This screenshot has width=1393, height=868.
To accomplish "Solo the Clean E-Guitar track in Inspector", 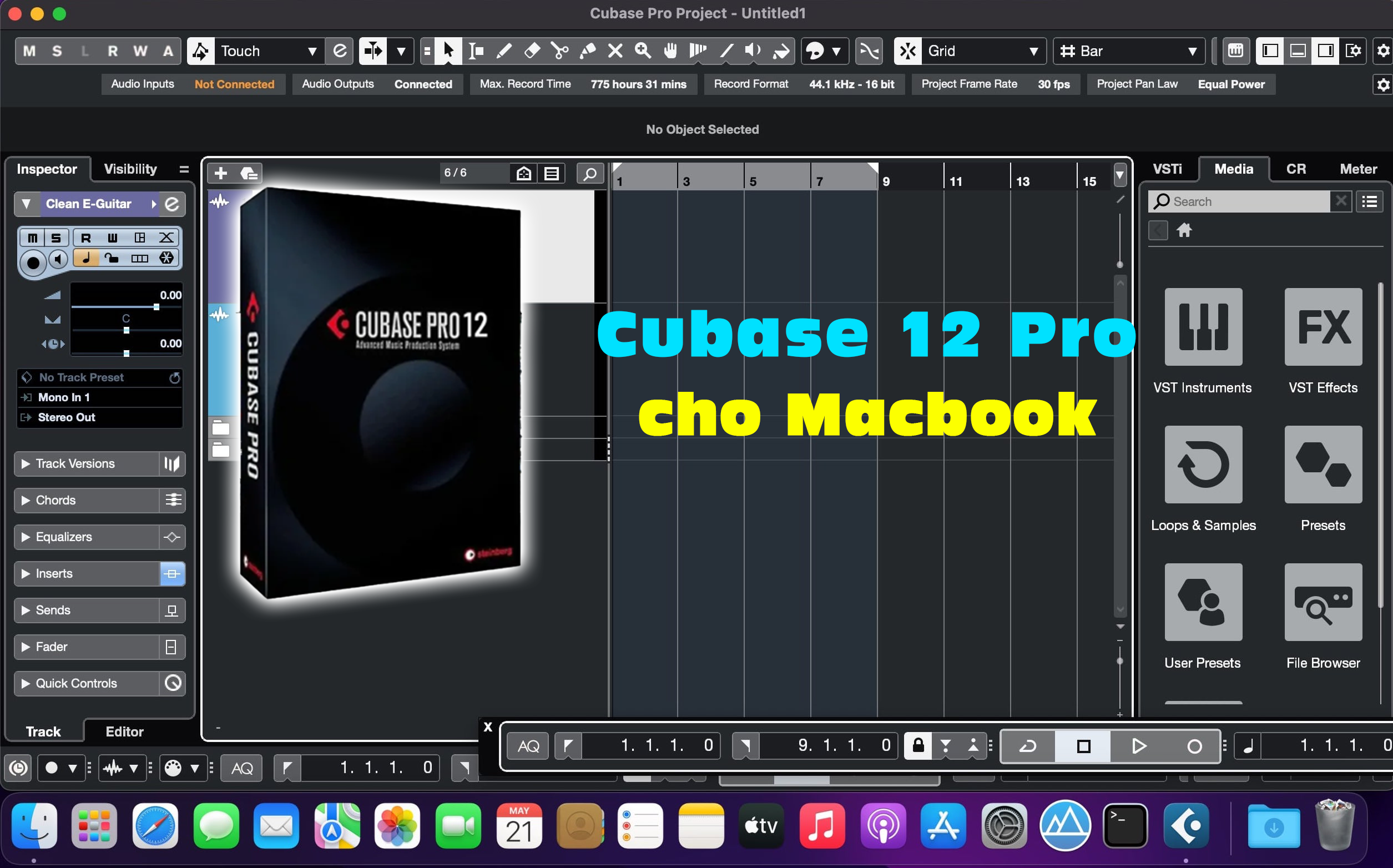I will [x=55, y=238].
